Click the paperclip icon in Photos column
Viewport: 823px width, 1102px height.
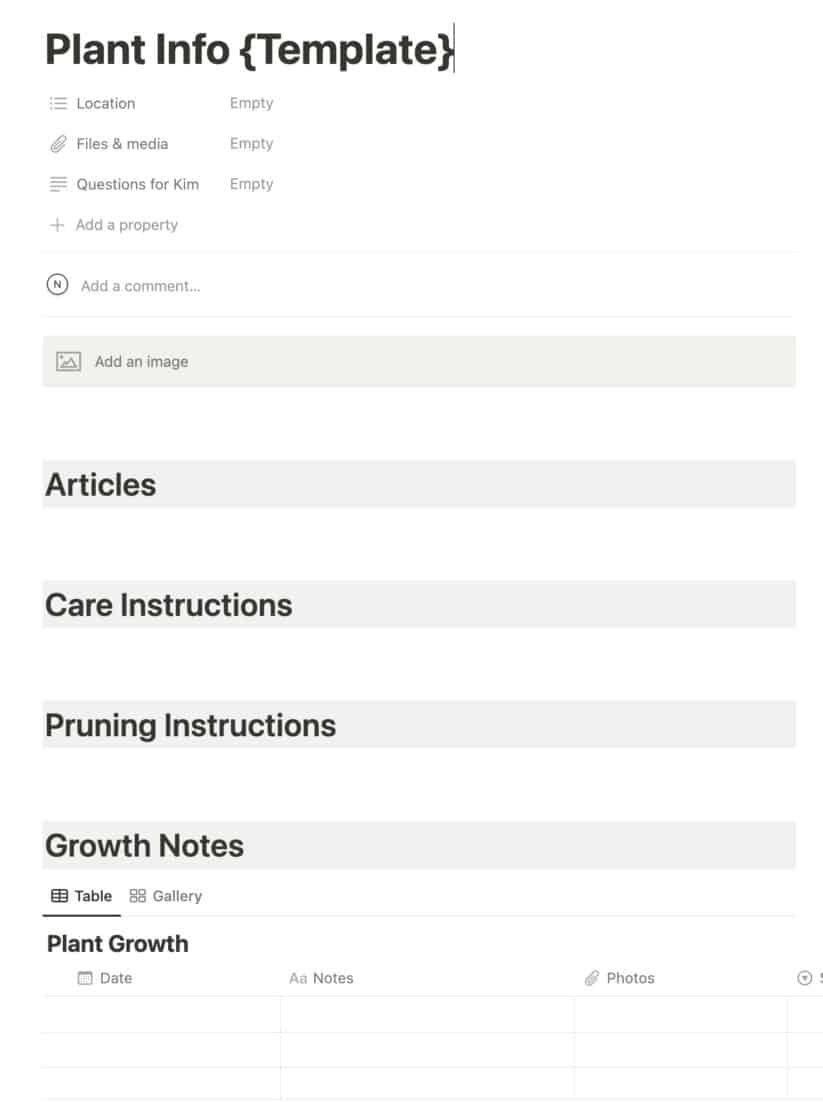pos(592,978)
